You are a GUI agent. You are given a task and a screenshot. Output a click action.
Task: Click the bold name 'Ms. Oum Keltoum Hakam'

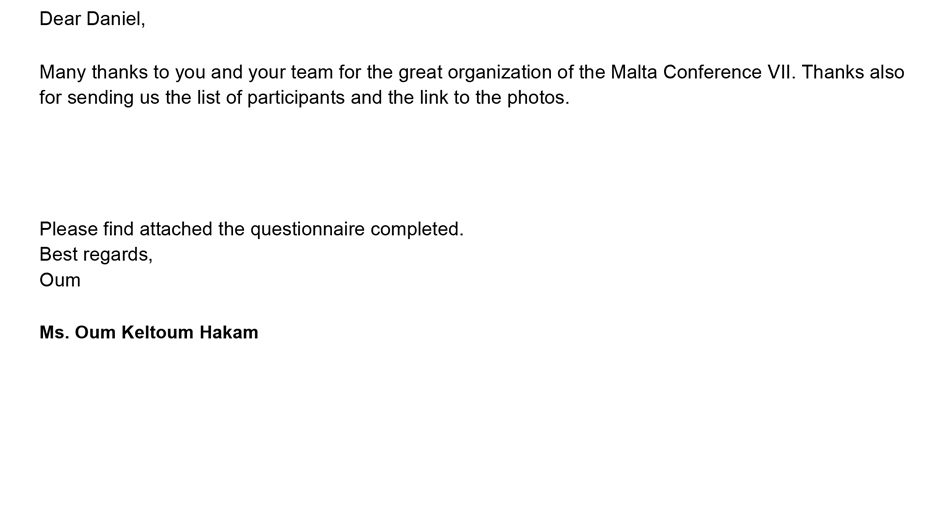coord(149,332)
